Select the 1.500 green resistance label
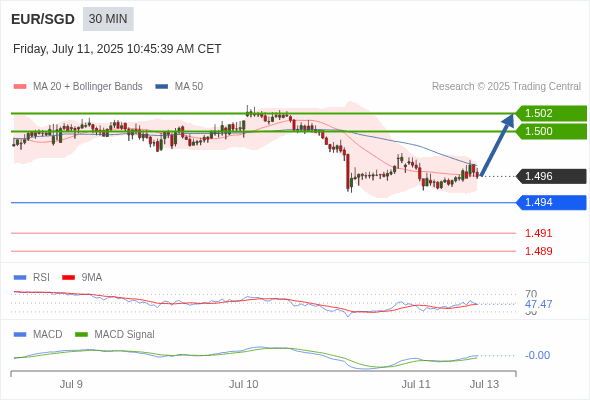The height and width of the screenshot is (400, 590). [551, 131]
